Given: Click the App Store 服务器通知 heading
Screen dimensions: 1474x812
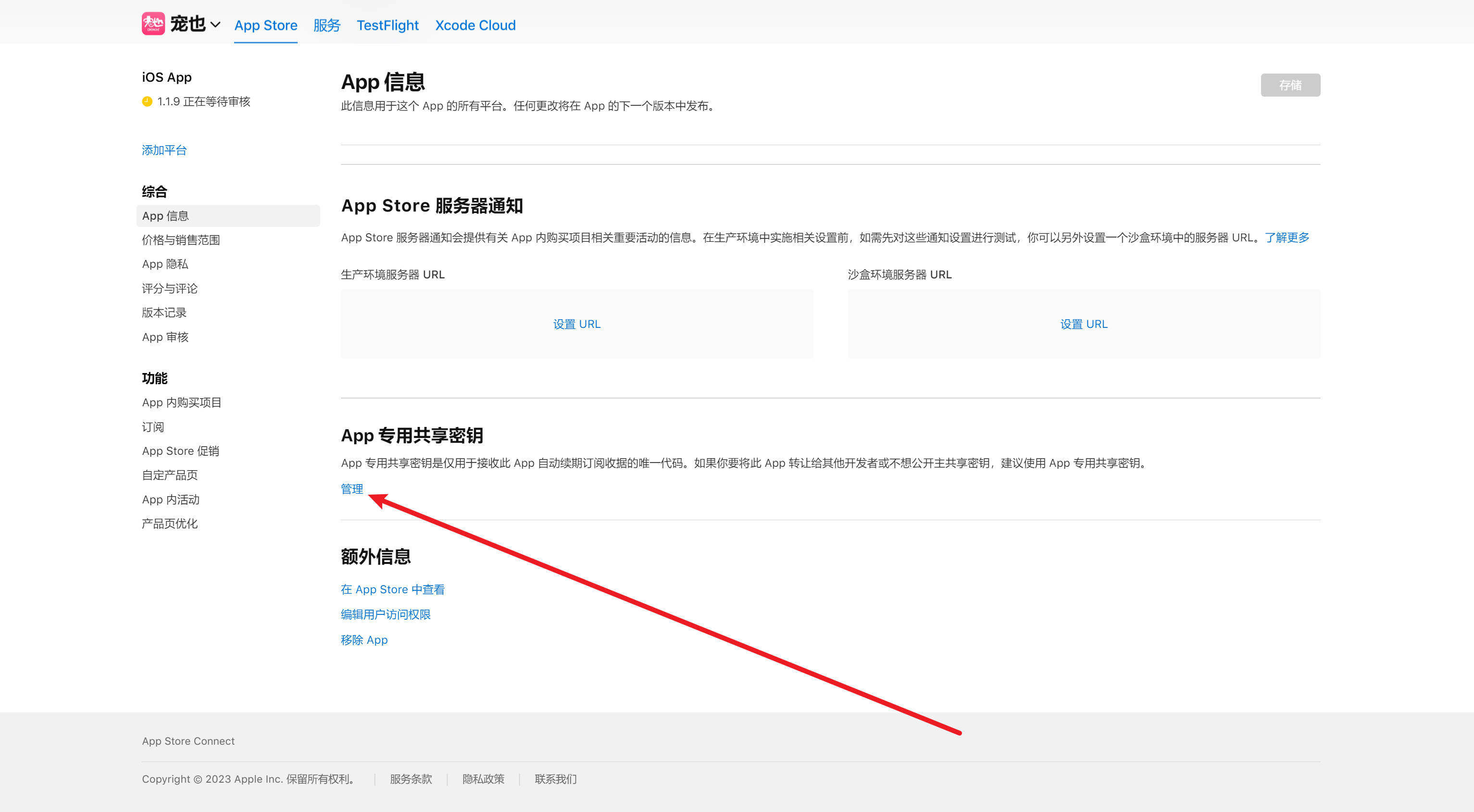Looking at the screenshot, I should point(432,206).
